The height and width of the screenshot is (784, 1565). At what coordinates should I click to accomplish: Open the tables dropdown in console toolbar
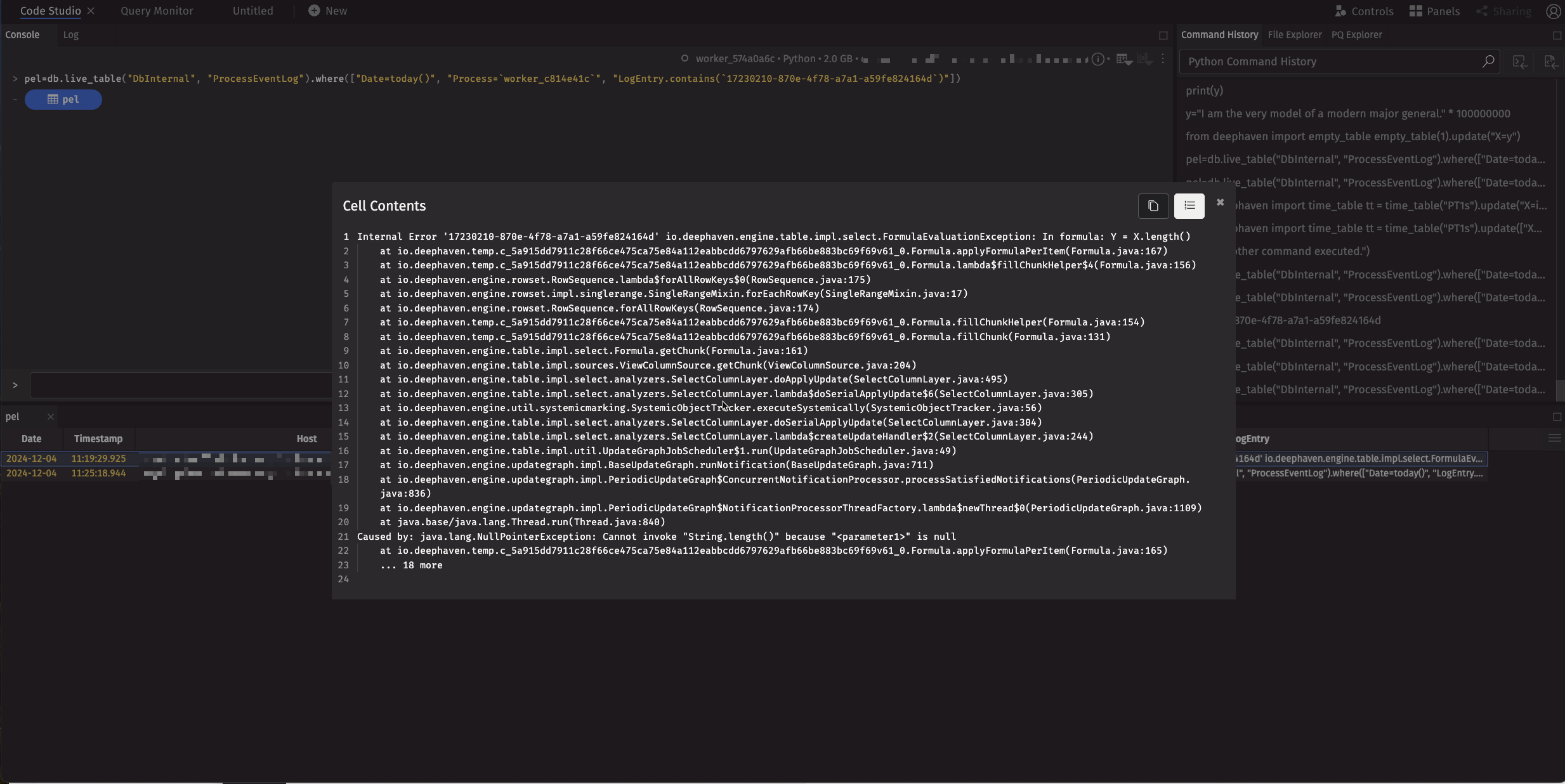click(x=1124, y=60)
